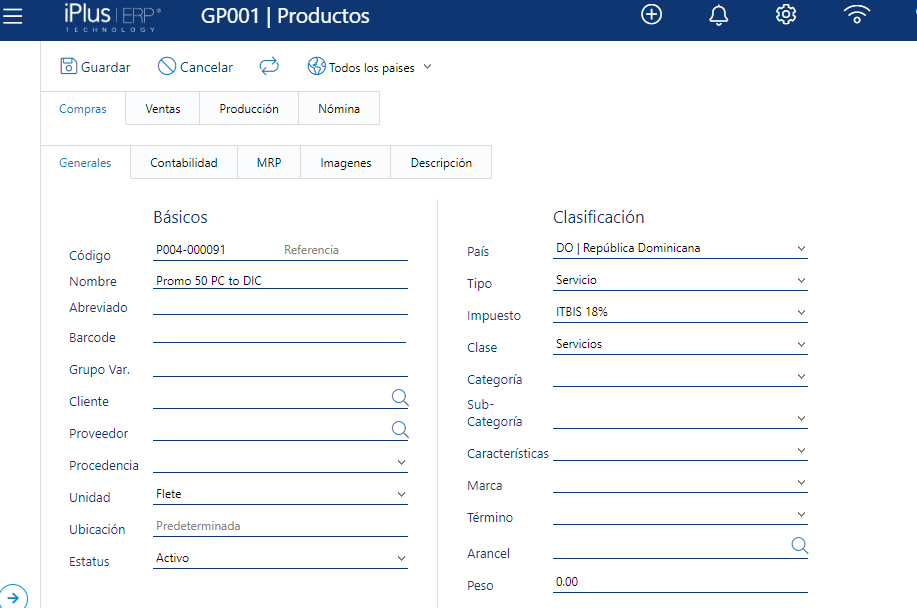This screenshot has height=608, width=917.
Task: Select the Generales sub-tab
Action: pos(85,163)
